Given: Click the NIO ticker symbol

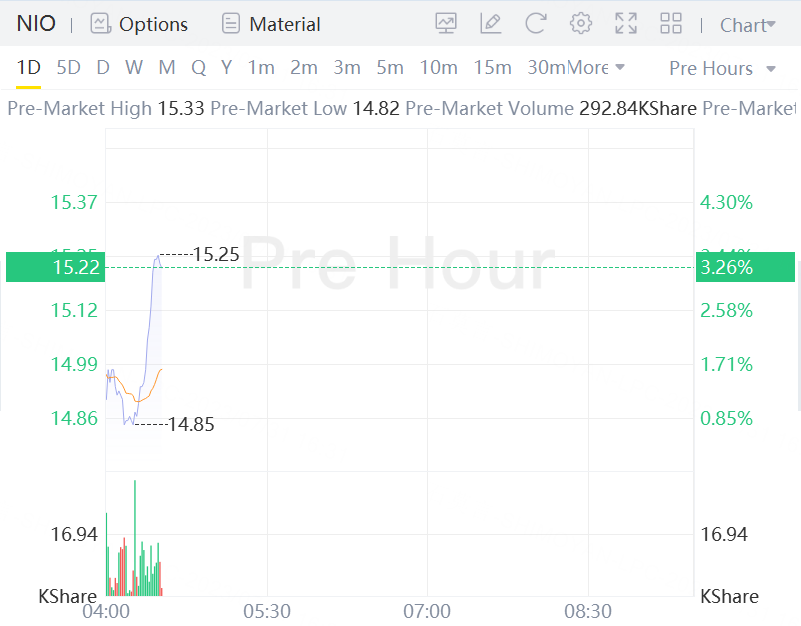Looking at the screenshot, I should point(36,24).
